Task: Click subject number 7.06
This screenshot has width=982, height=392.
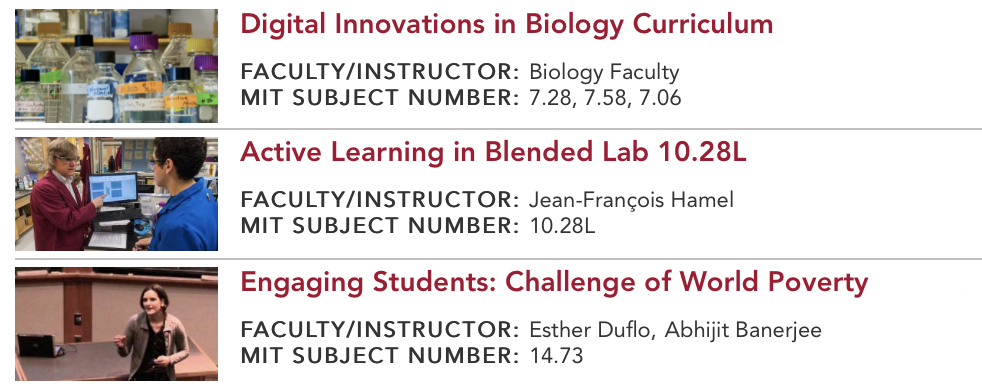Action: pyautogui.click(x=659, y=98)
